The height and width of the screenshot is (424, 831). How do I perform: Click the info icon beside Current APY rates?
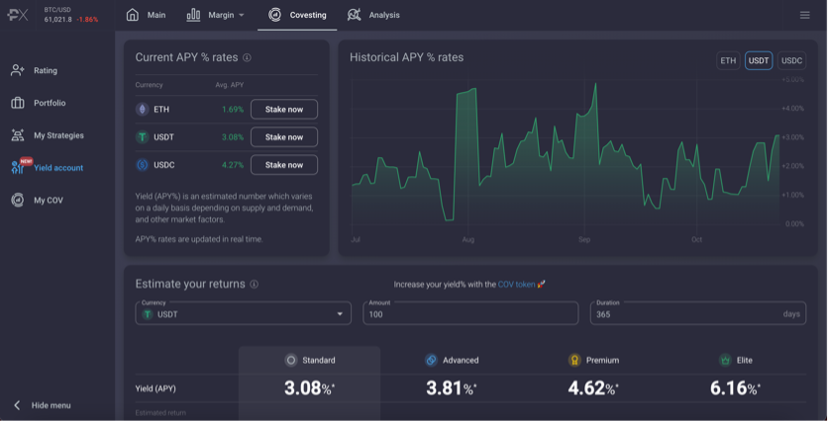(248, 58)
